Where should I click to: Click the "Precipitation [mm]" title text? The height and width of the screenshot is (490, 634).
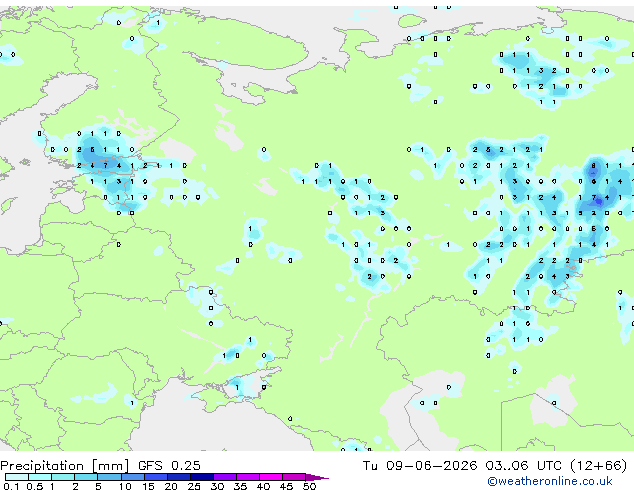[x=64, y=466]
